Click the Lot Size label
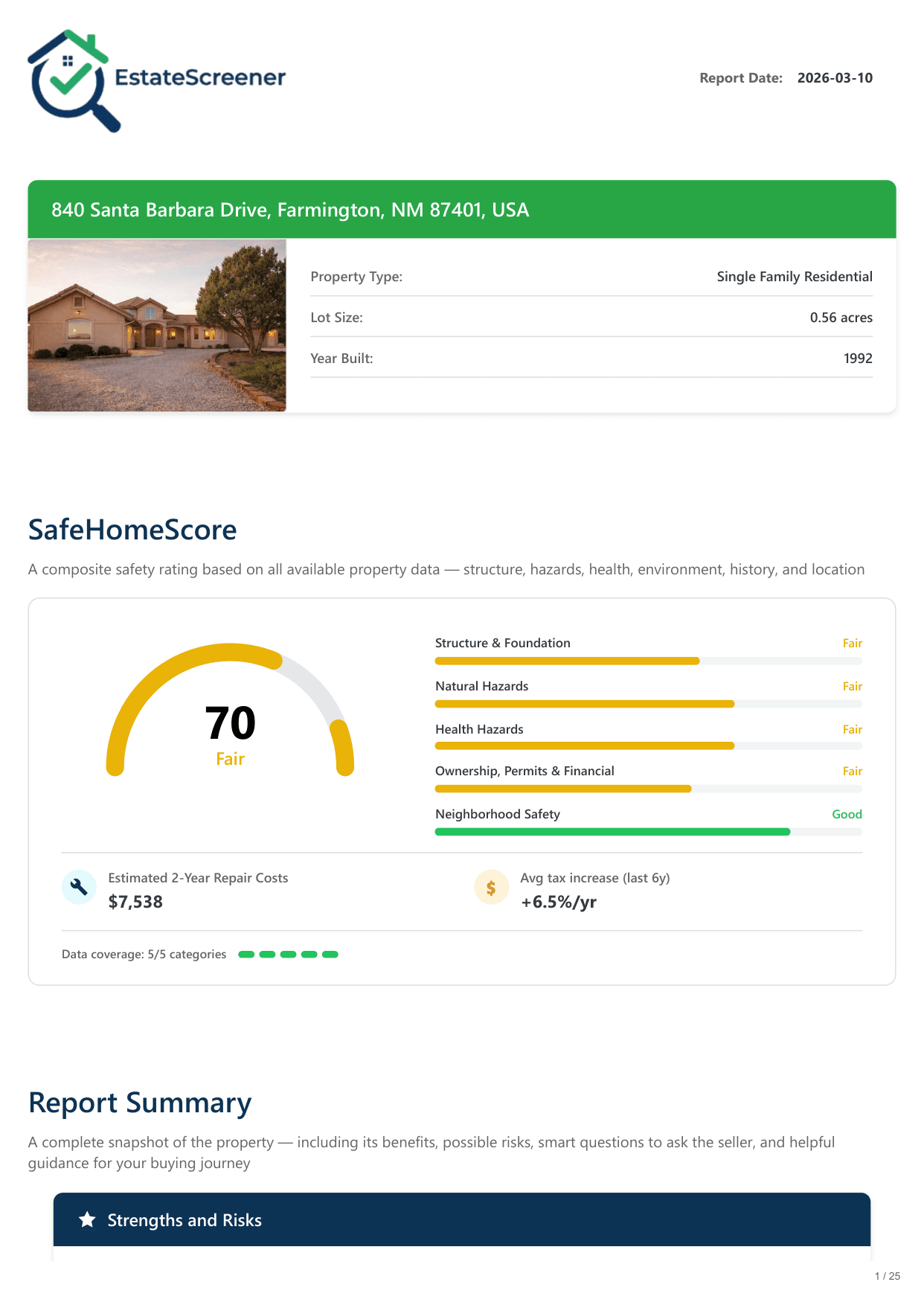Screen dimensions: 924x1305 tap(336, 318)
